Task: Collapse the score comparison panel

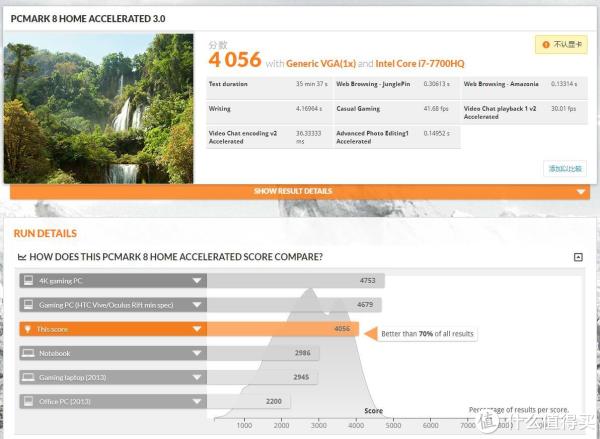Action: tap(578, 257)
